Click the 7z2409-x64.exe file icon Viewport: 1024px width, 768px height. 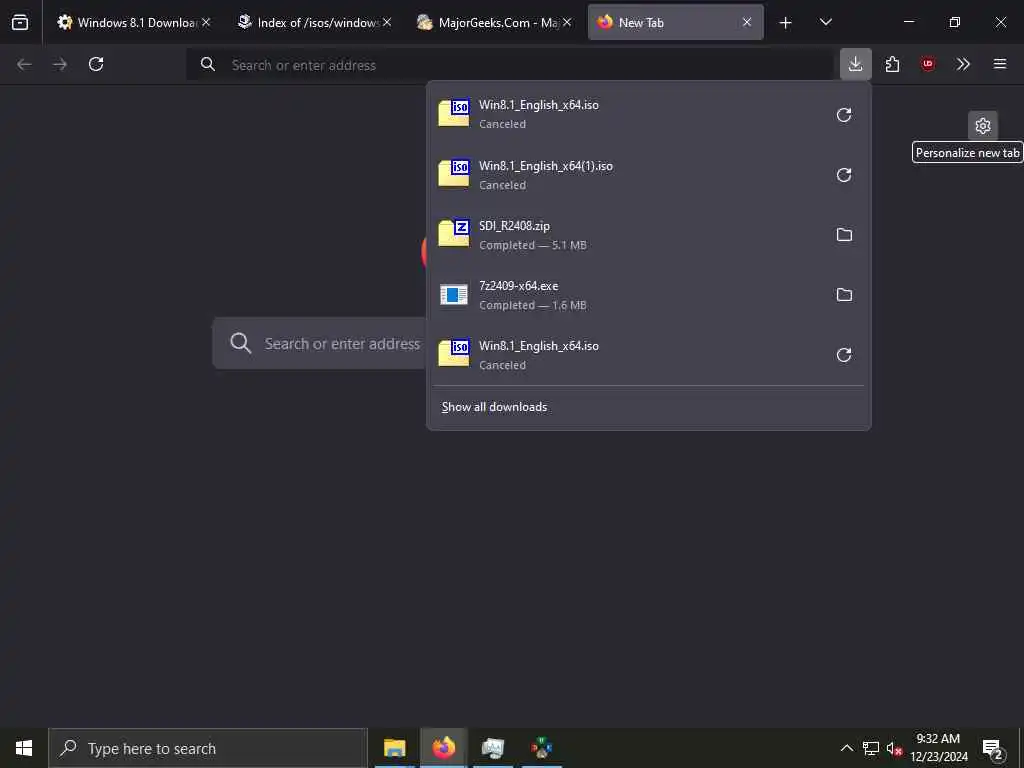click(454, 295)
